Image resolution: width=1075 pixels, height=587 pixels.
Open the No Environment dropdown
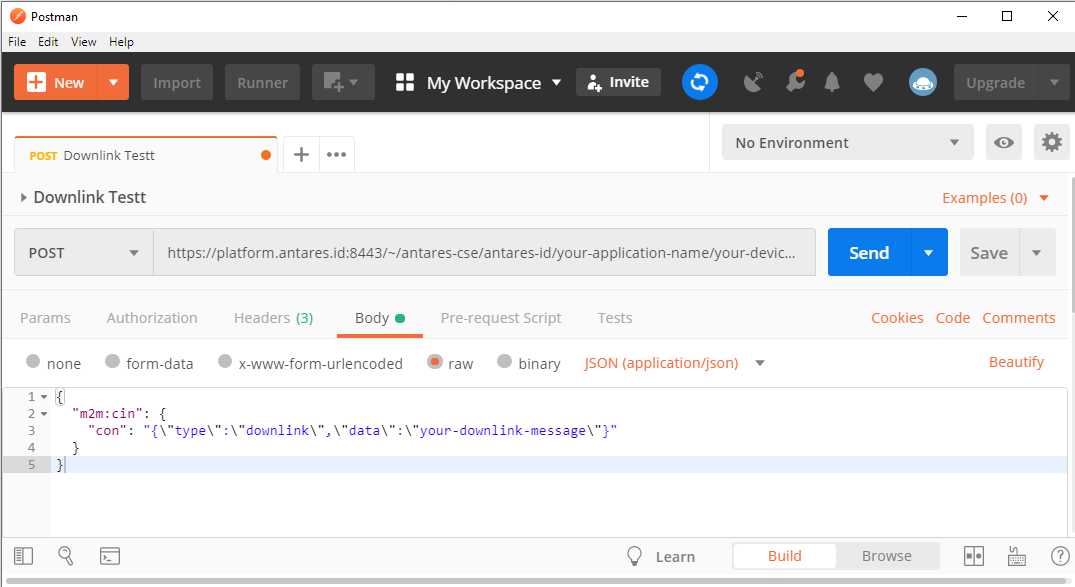coord(846,143)
